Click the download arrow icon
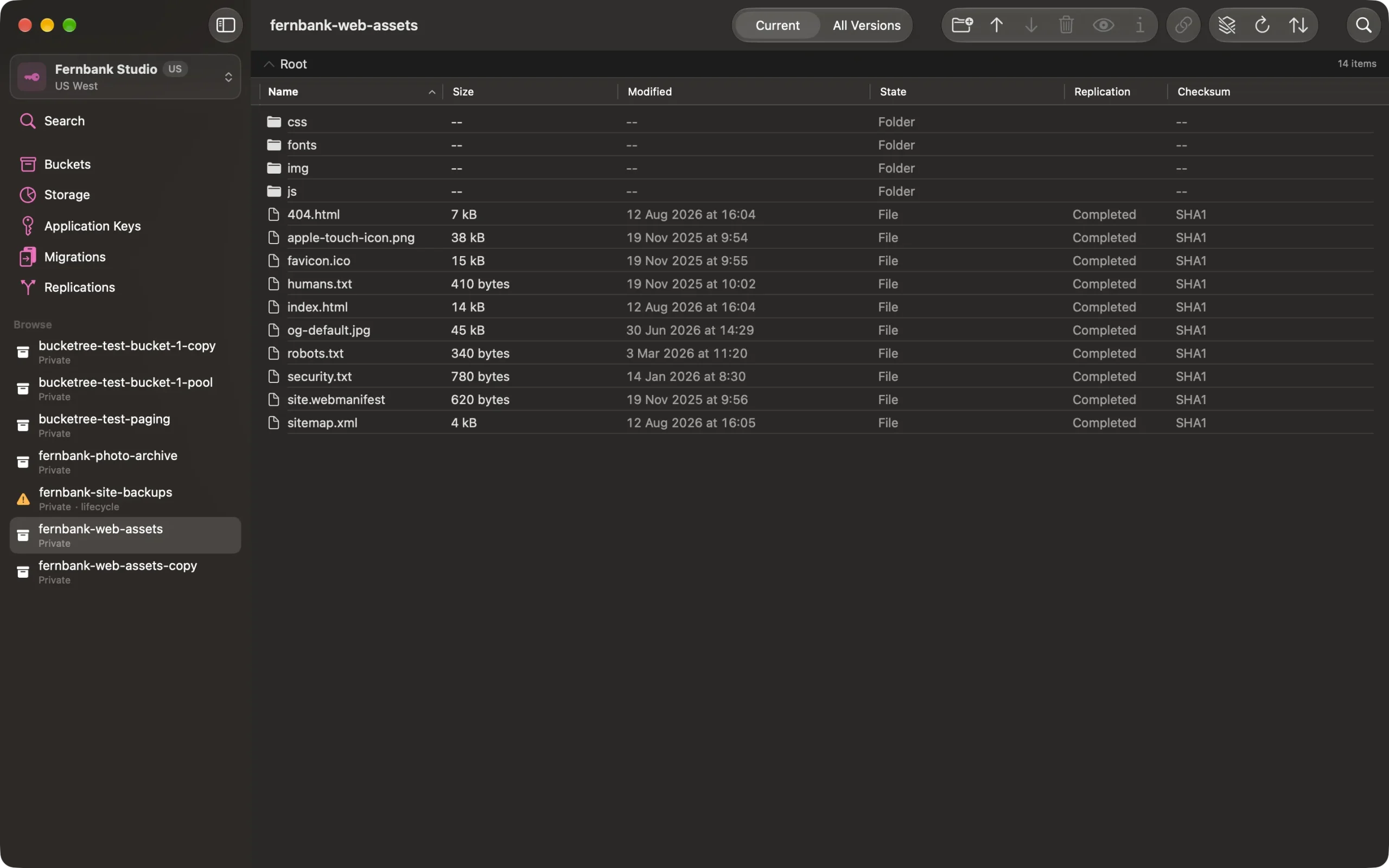Image resolution: width=1389 pixels, height=868 pixels. click(1031, 25)
